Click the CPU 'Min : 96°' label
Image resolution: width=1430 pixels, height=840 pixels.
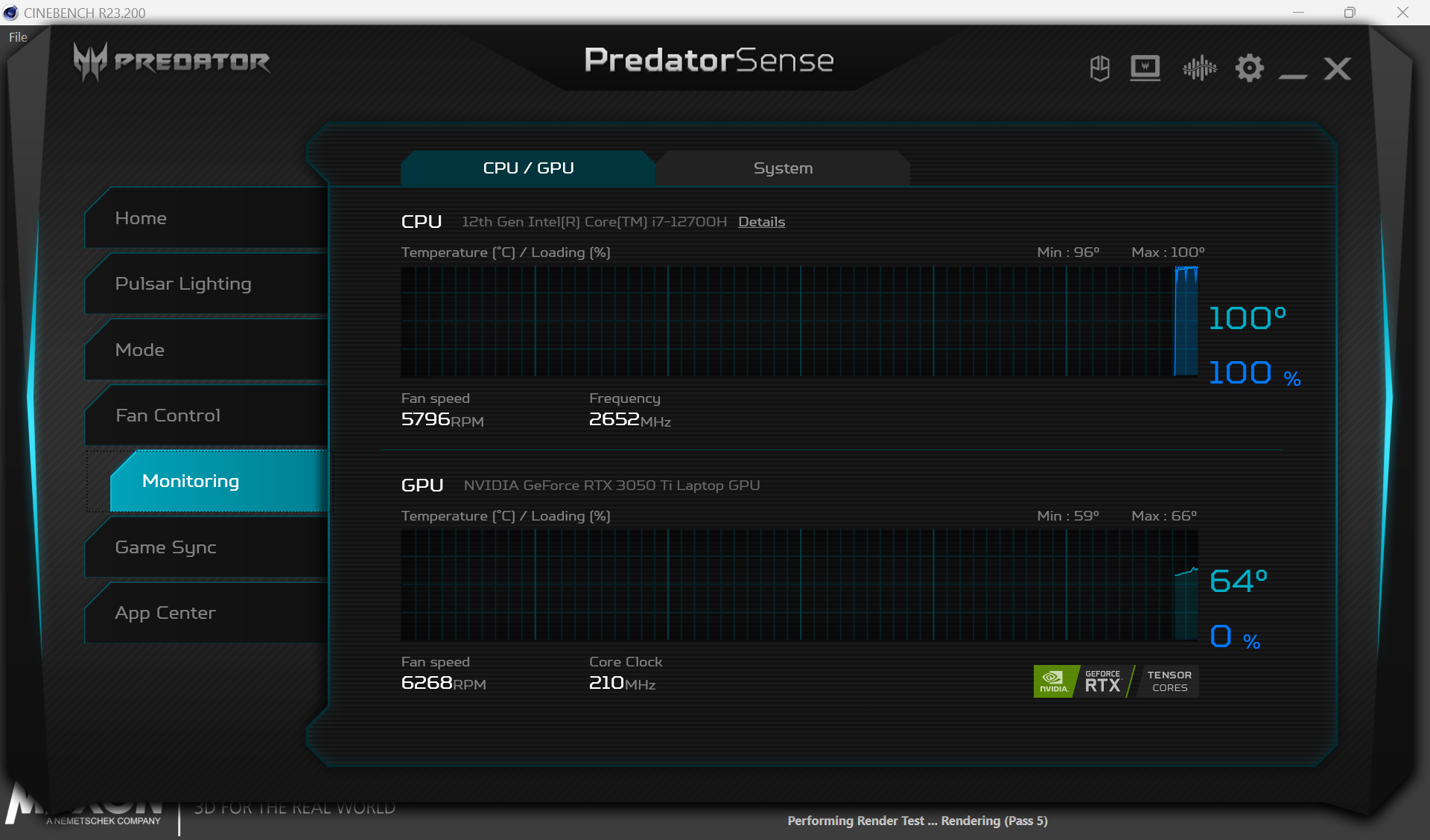pos(1068,252)
